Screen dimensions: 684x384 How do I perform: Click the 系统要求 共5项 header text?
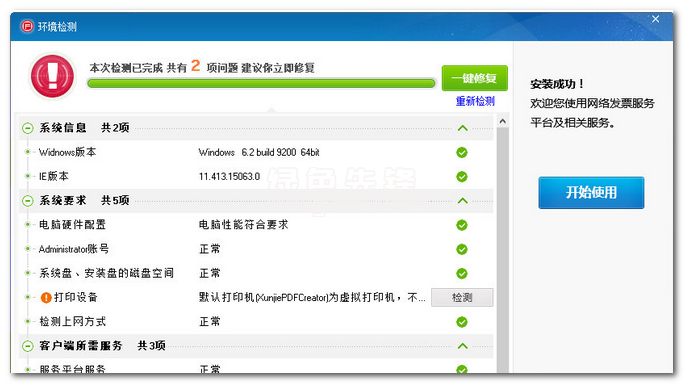(84, 200)
